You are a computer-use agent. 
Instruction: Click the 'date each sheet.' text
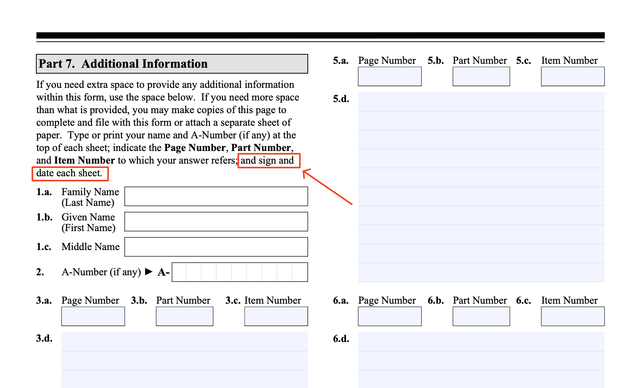69,173
